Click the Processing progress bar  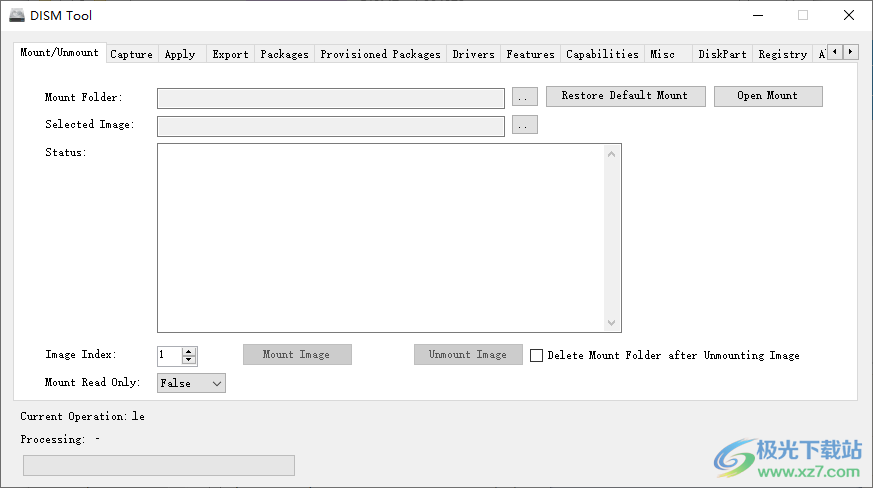point(159,465)
